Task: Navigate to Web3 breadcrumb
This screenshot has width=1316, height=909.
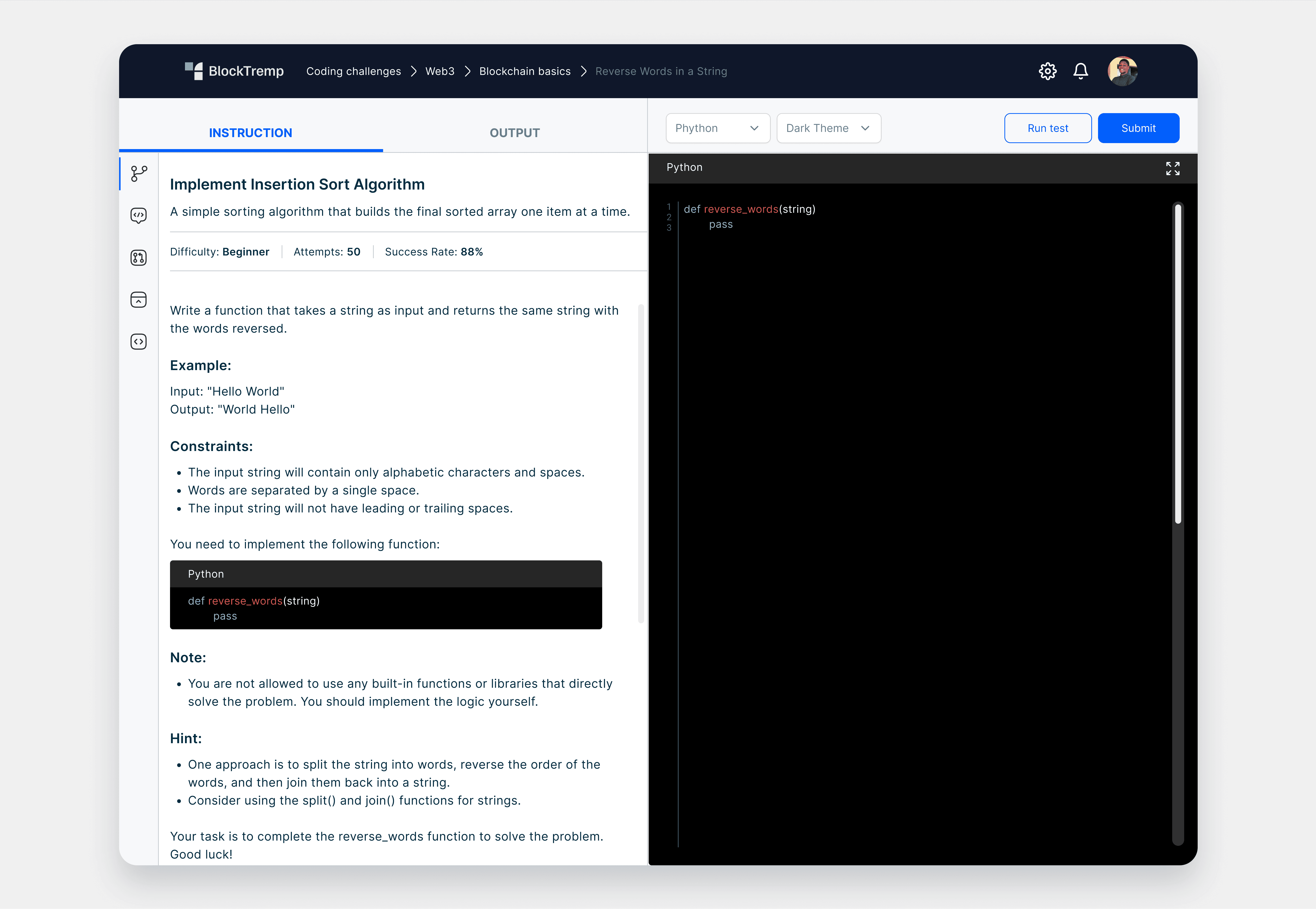Action: (440, 71)
